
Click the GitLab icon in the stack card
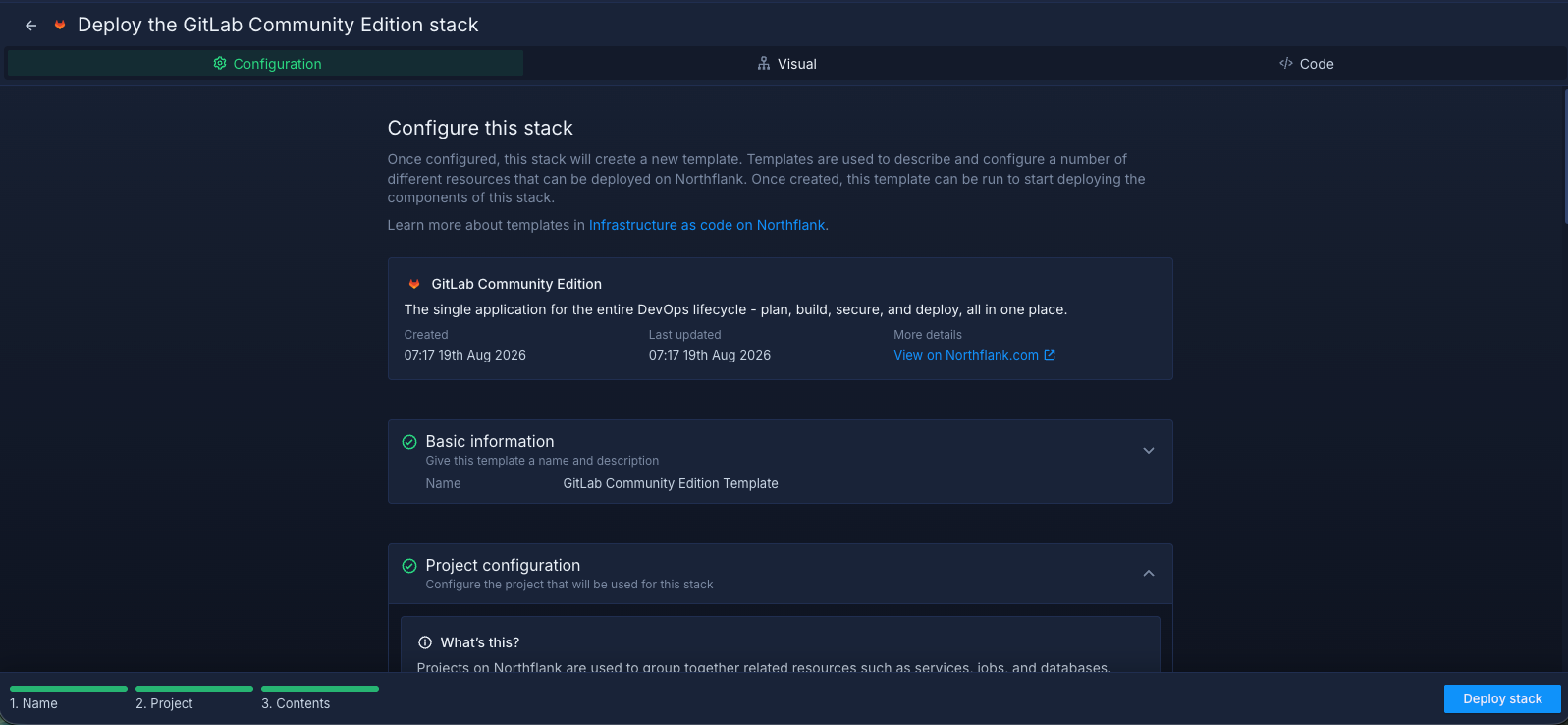tap(414, 284)
